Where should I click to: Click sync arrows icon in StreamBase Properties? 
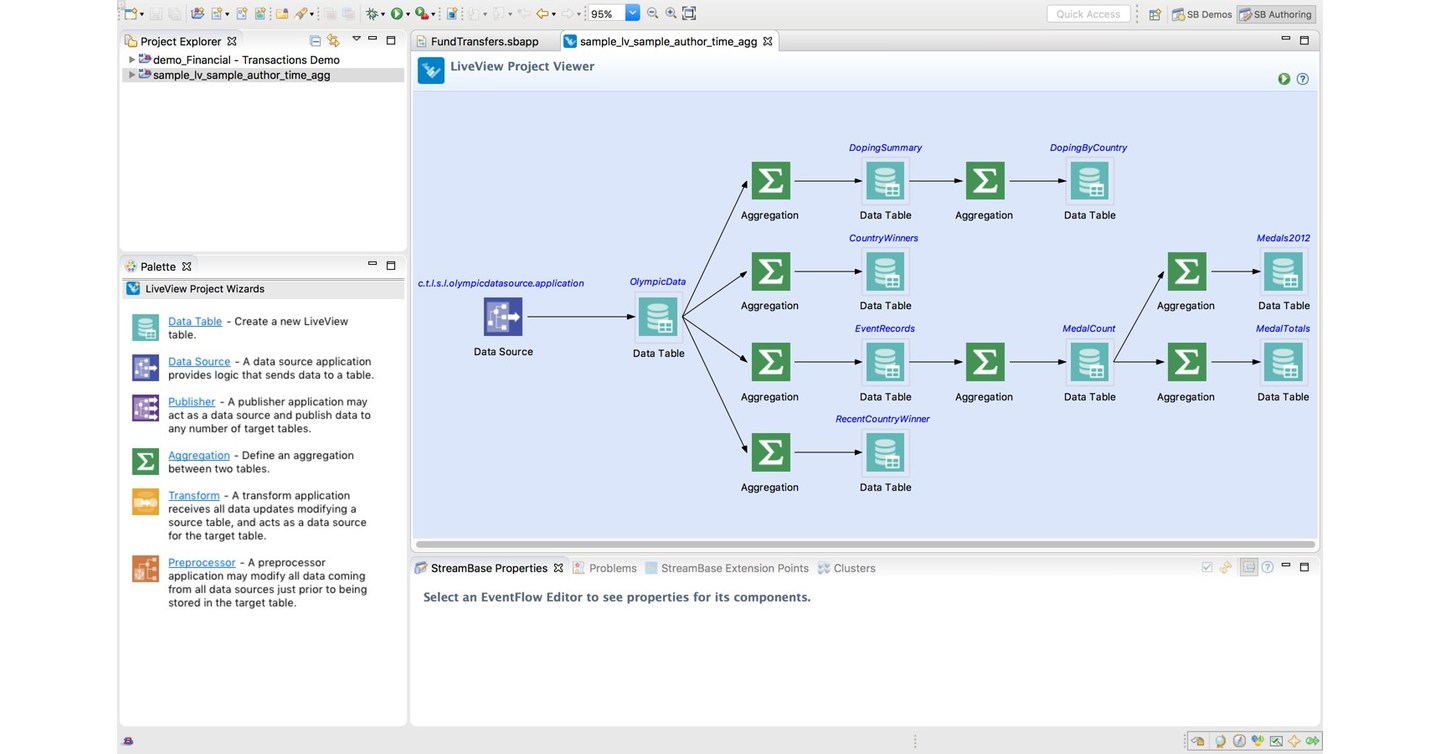[1225, 567]
